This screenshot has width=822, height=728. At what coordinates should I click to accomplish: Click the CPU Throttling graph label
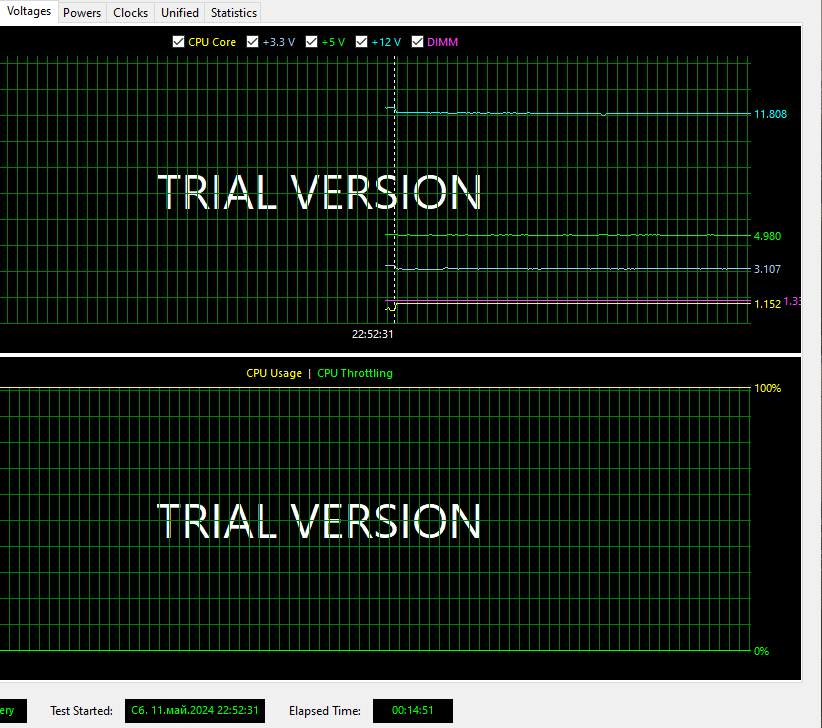tap(355, 373)
